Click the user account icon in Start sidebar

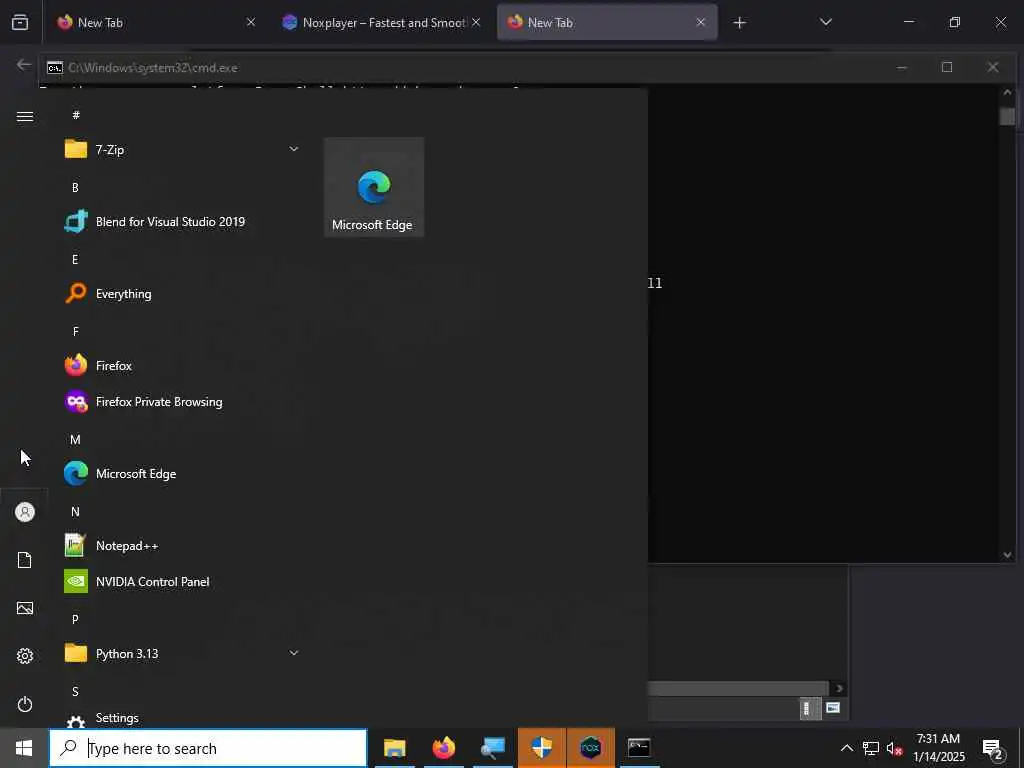[25, 512]
